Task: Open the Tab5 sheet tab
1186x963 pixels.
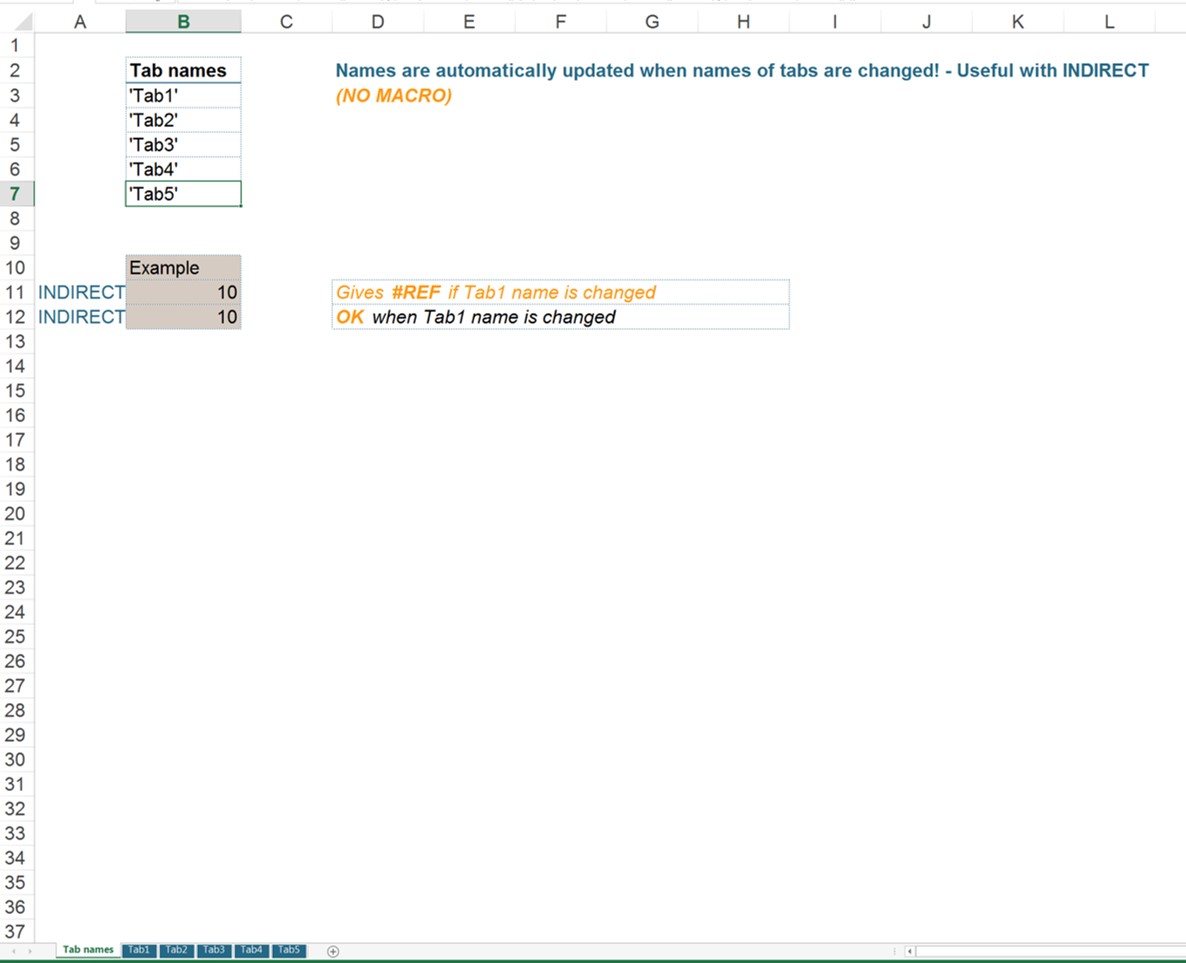Action: tap(289, 949)
